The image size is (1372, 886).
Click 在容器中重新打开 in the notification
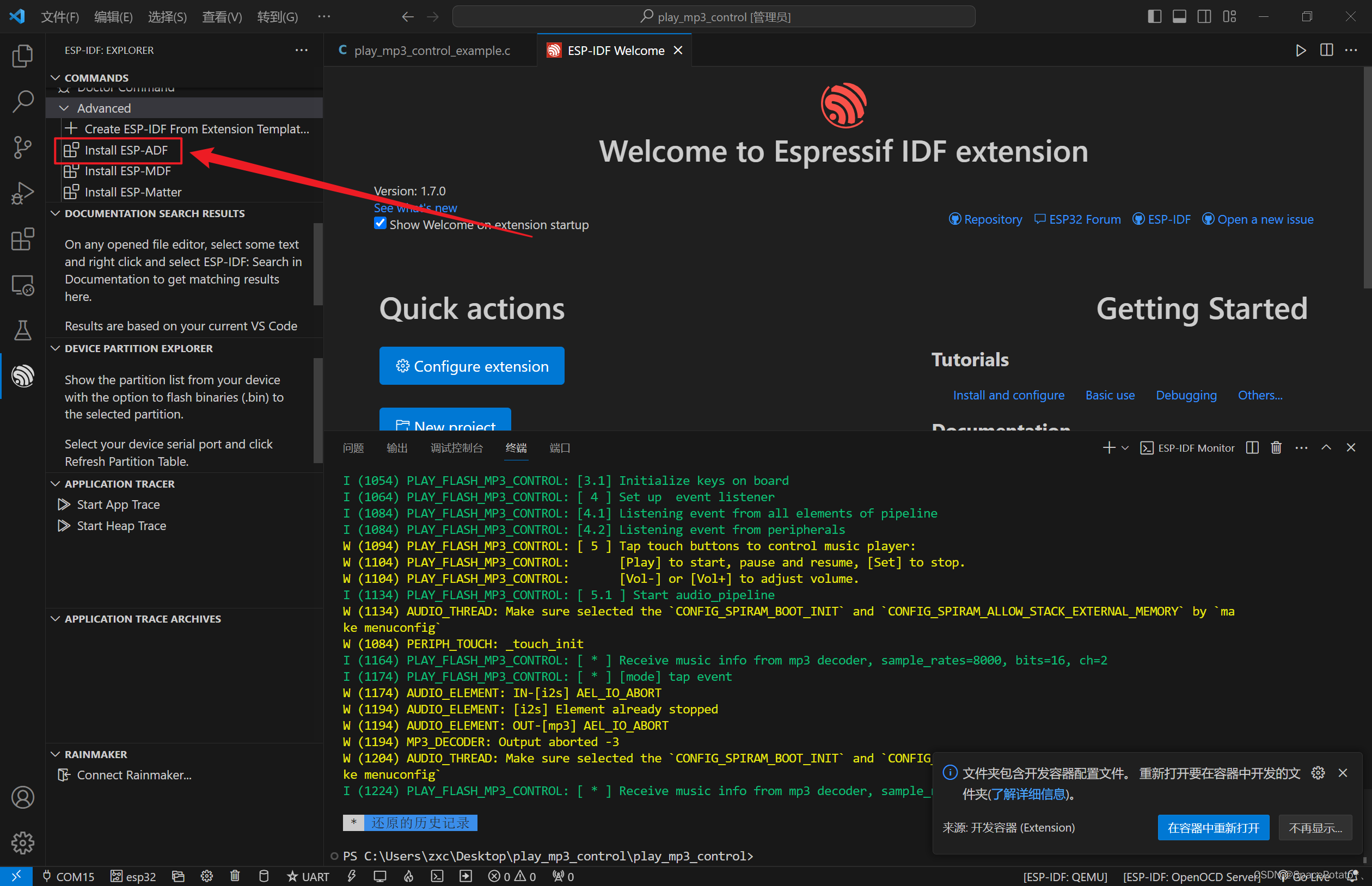pyautogui.click(x=1213, y=827)
